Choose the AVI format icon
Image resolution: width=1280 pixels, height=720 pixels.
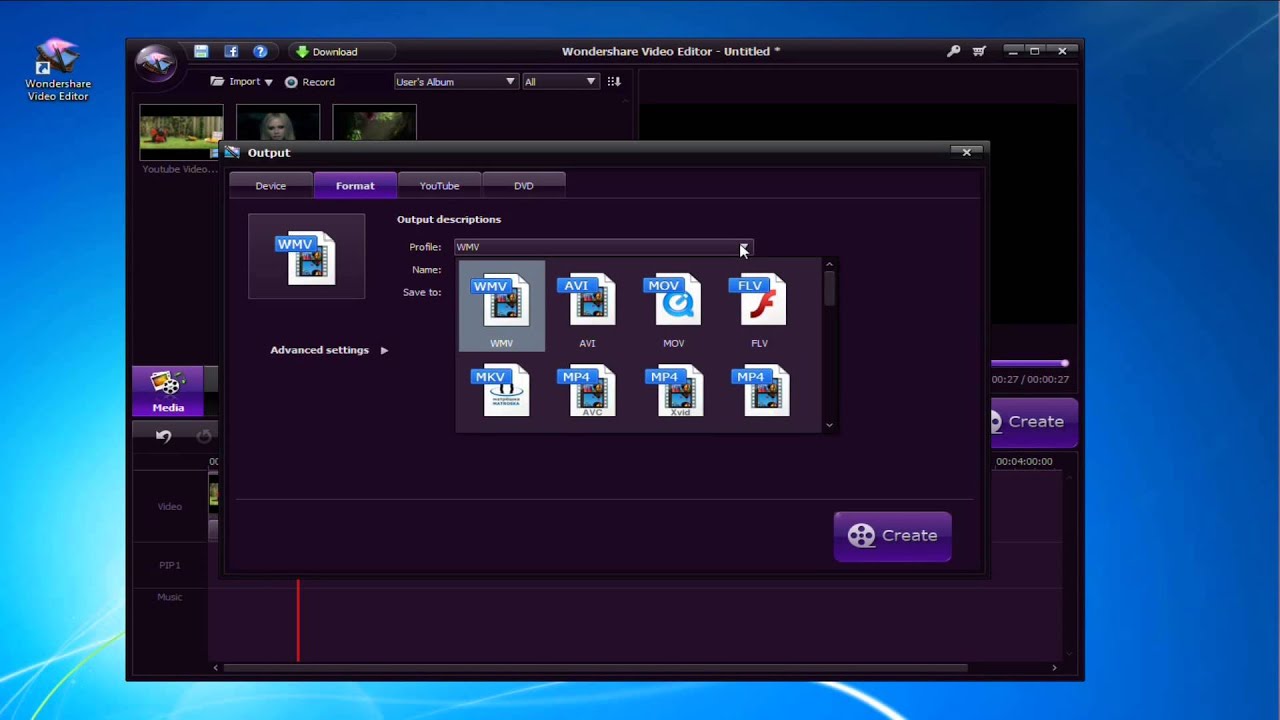point(588,300)
